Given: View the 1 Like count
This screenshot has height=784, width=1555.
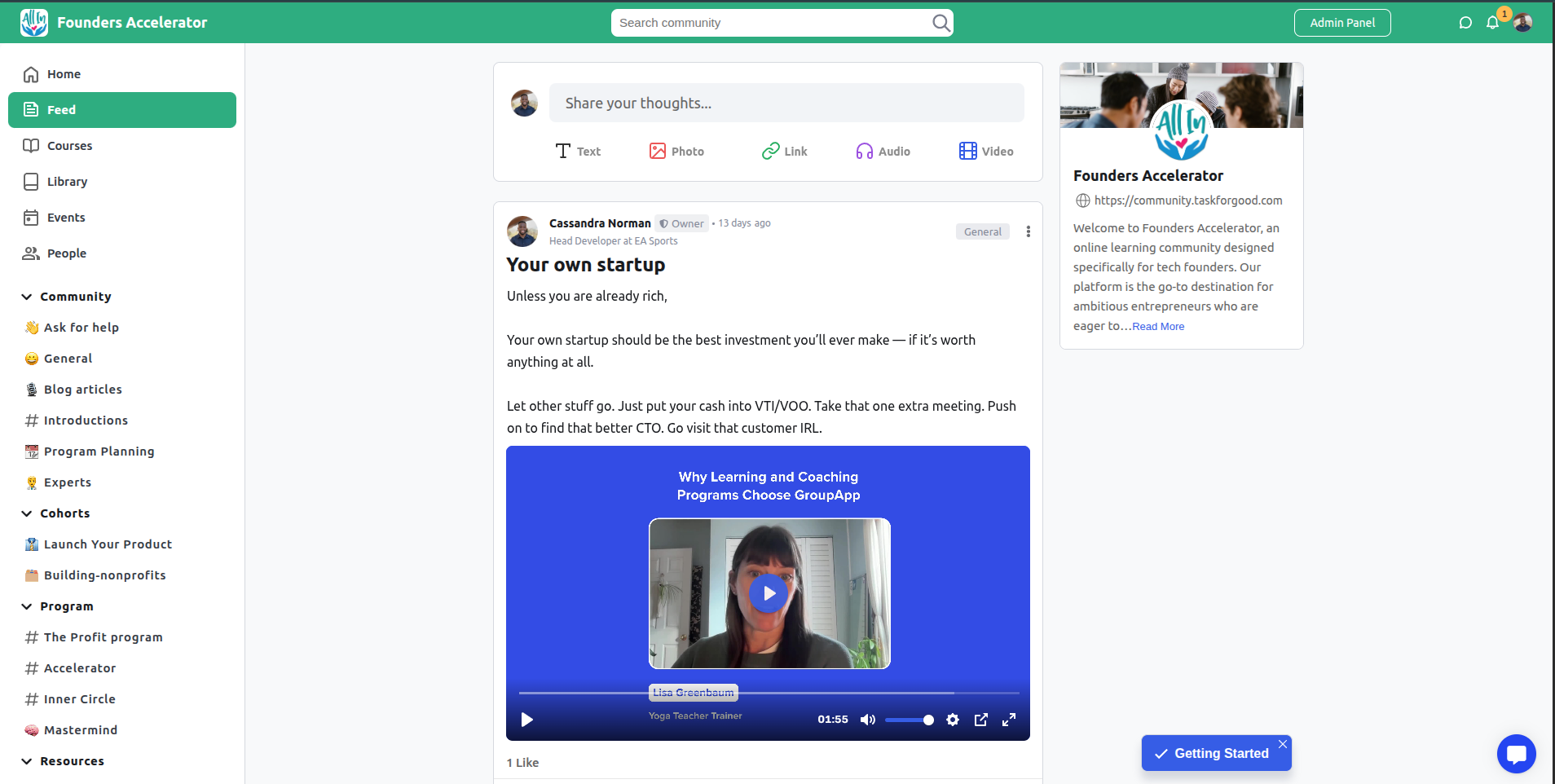Looking at the screenshot, I should tap(522, 763).
